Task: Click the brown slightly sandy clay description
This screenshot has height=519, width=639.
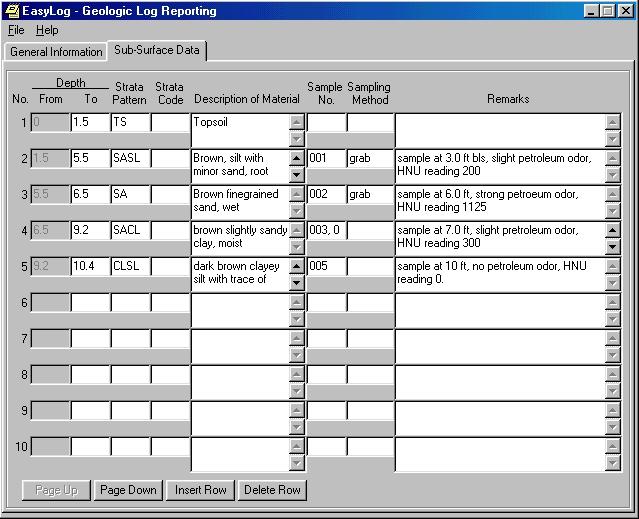Action: (240, 238)
